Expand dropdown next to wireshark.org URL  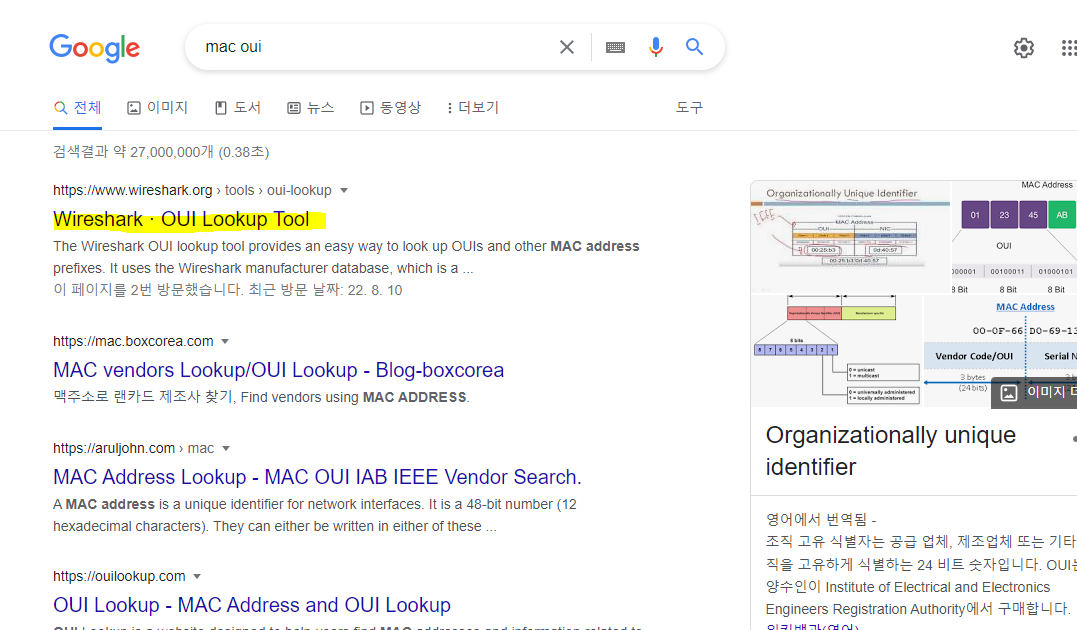[344, 190]
